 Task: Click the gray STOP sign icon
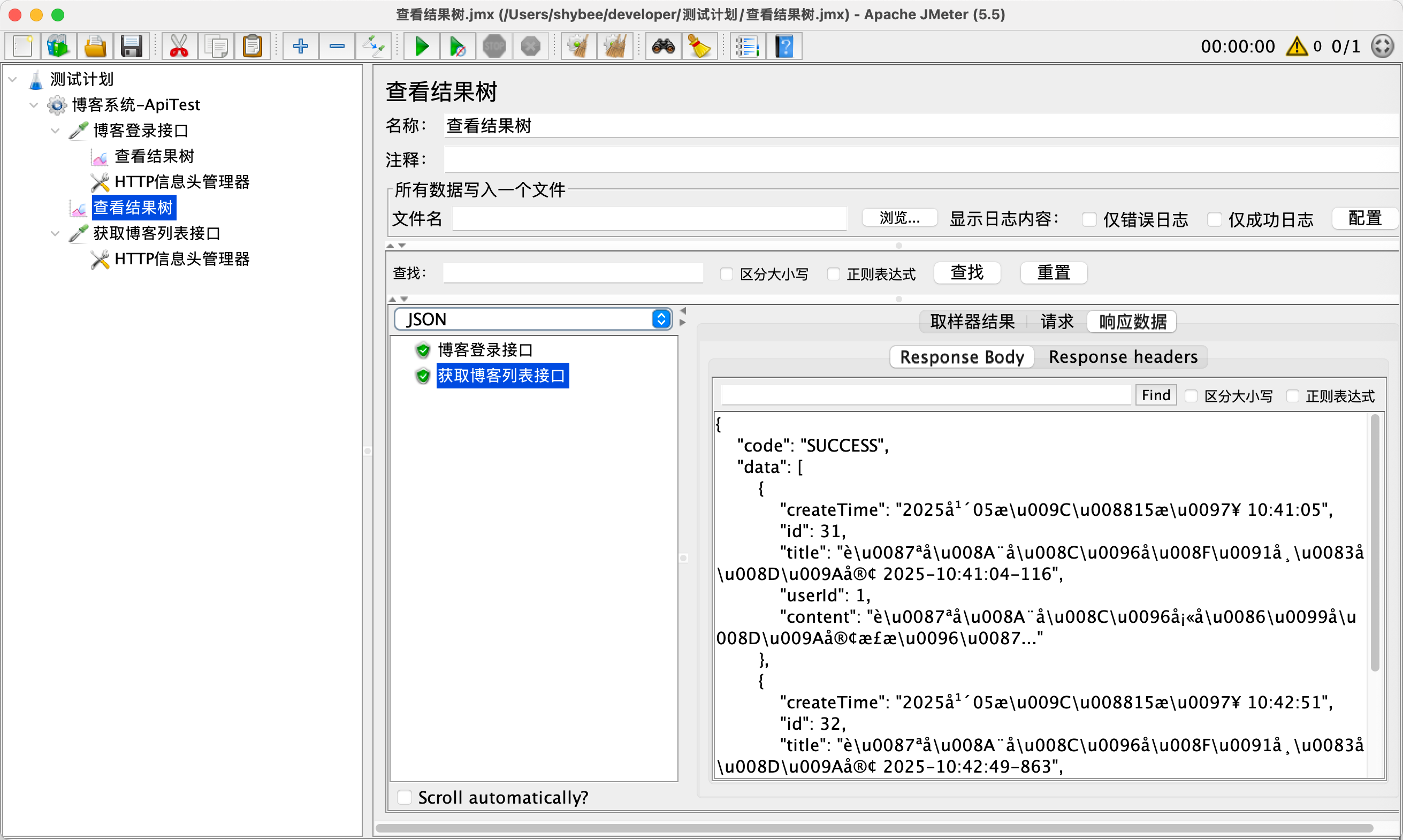coord(494,47)
